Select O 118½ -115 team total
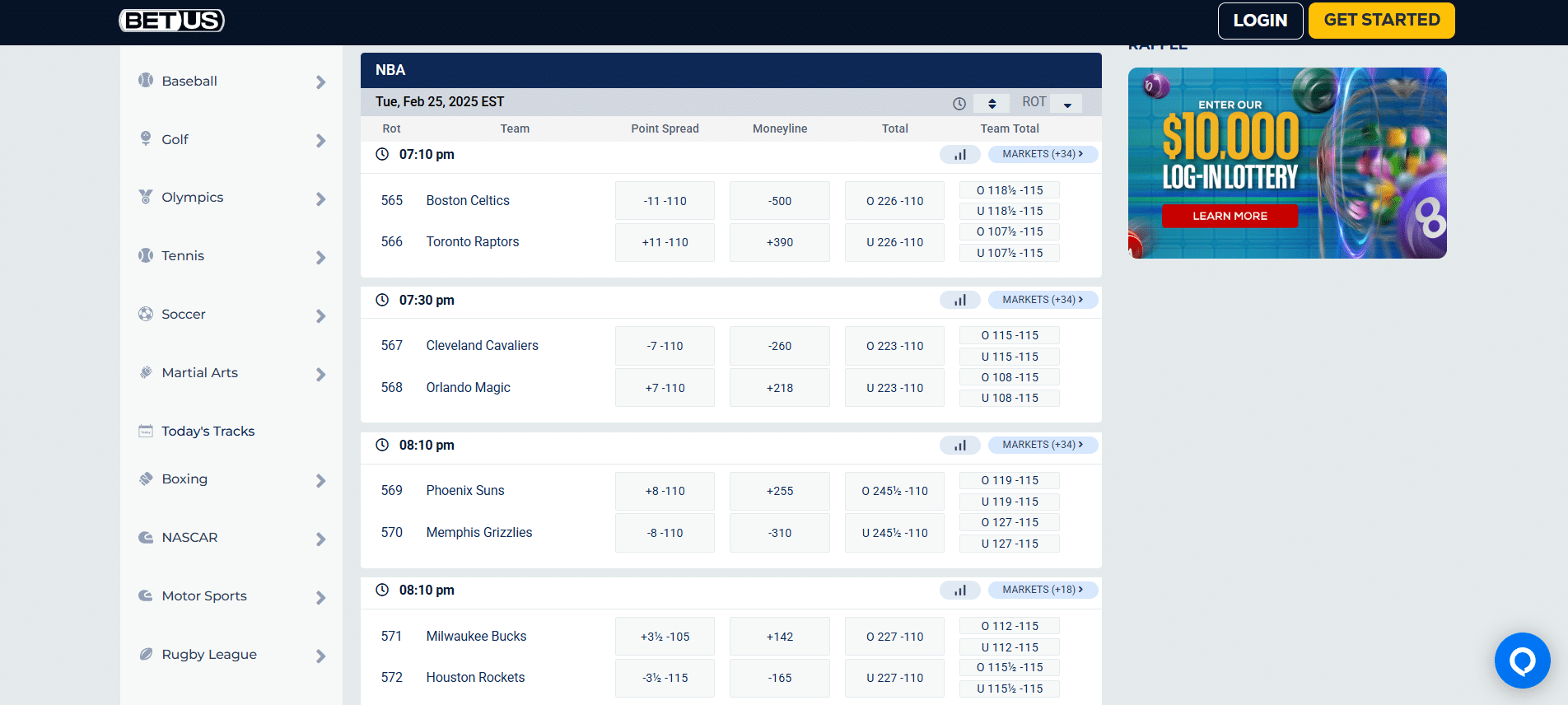Image resolution: width=1568 pixels, height=705 pixels. (x=1010, y=190)
